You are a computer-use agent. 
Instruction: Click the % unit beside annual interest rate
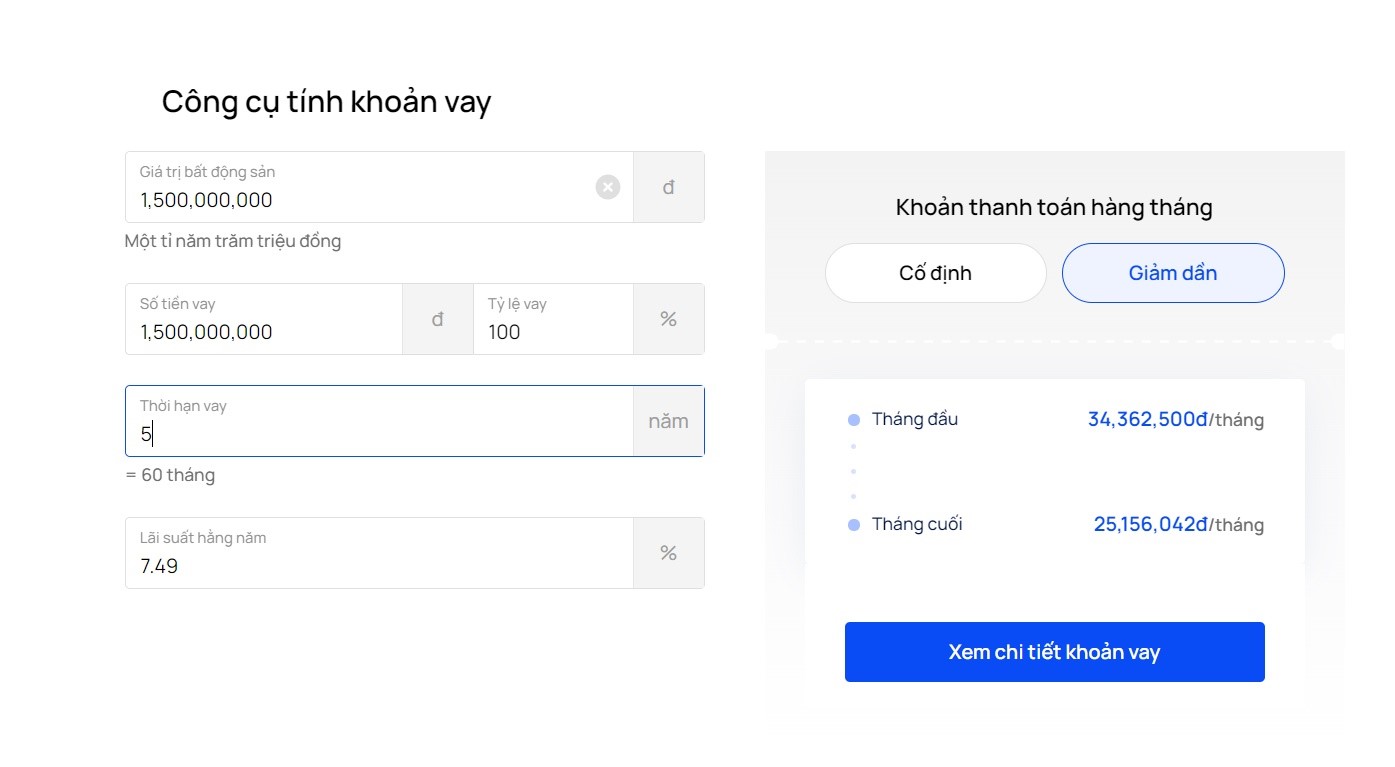pos(669,553)
